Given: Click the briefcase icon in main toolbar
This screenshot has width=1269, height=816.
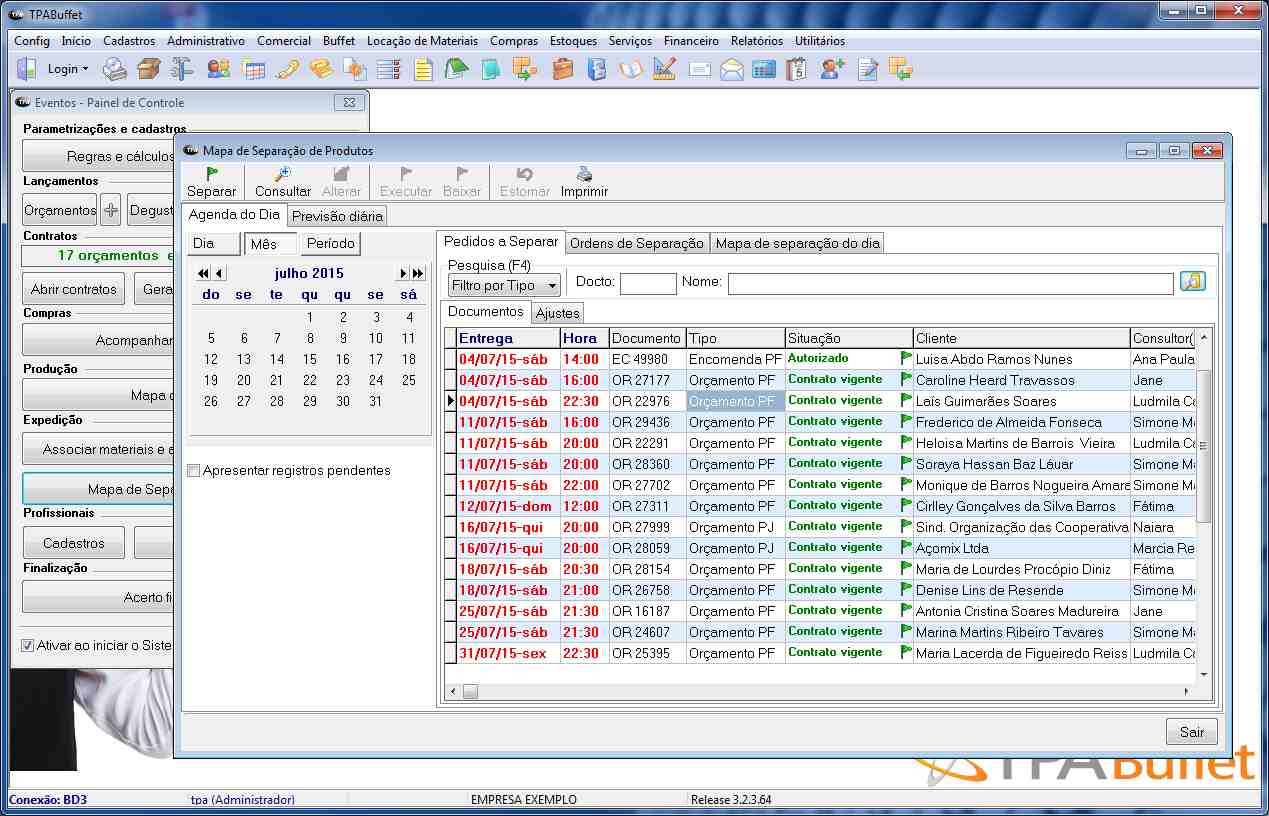Looking at the screenshot, I should point(563,69).
